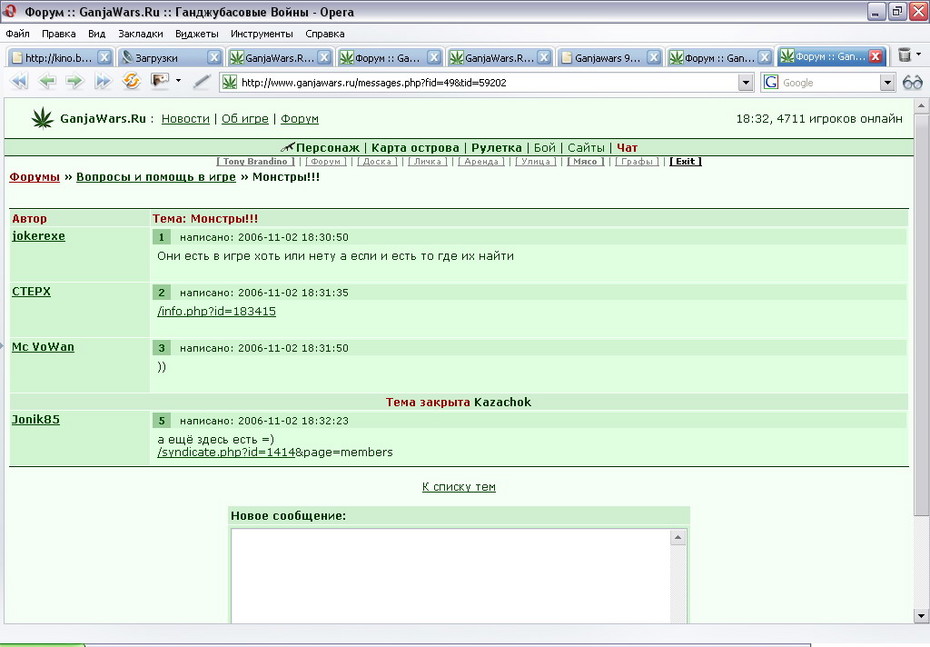Click the [Tony Brandino] shortcut
The width and height of the screenshot is (930, 647).
coord(255,161)
